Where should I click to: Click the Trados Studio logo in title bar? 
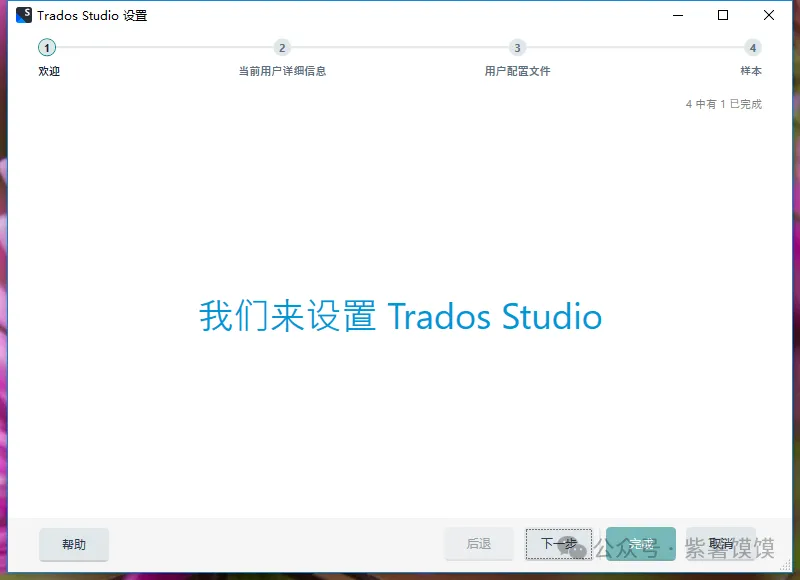pos(24,15)
